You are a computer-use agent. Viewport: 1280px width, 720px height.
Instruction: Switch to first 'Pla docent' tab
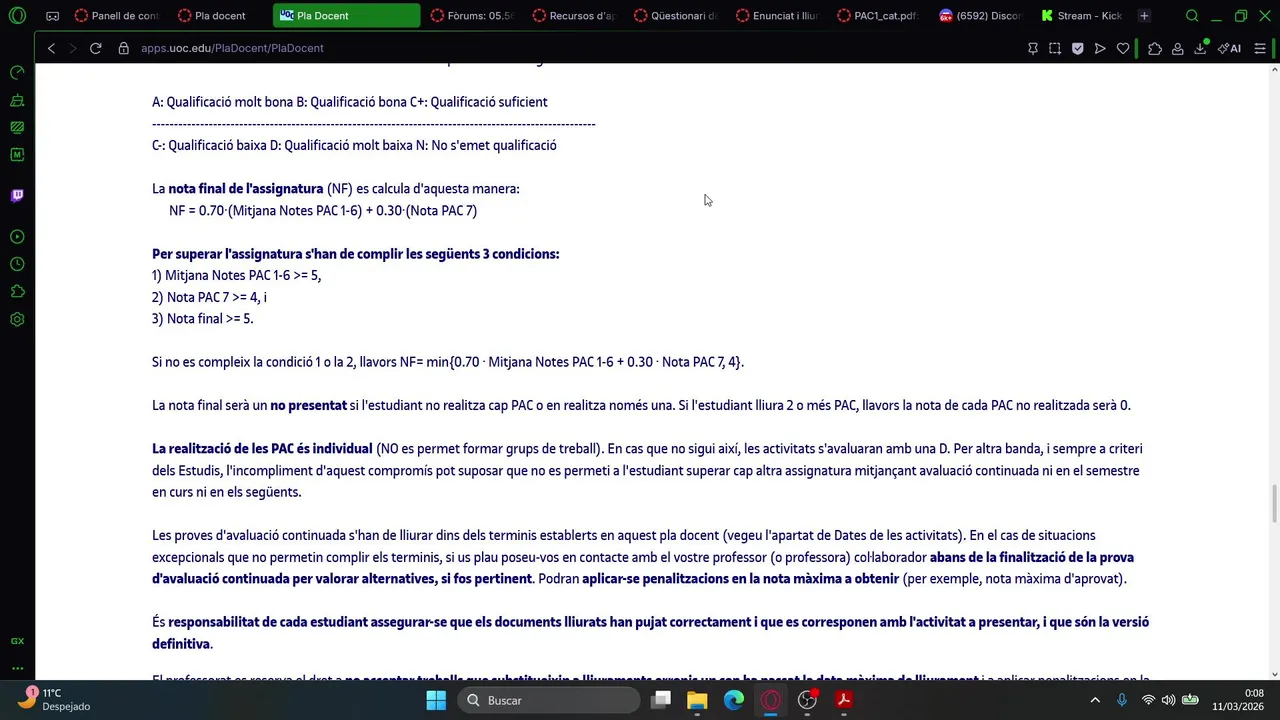pyautogui.click(x=219, y=16)
